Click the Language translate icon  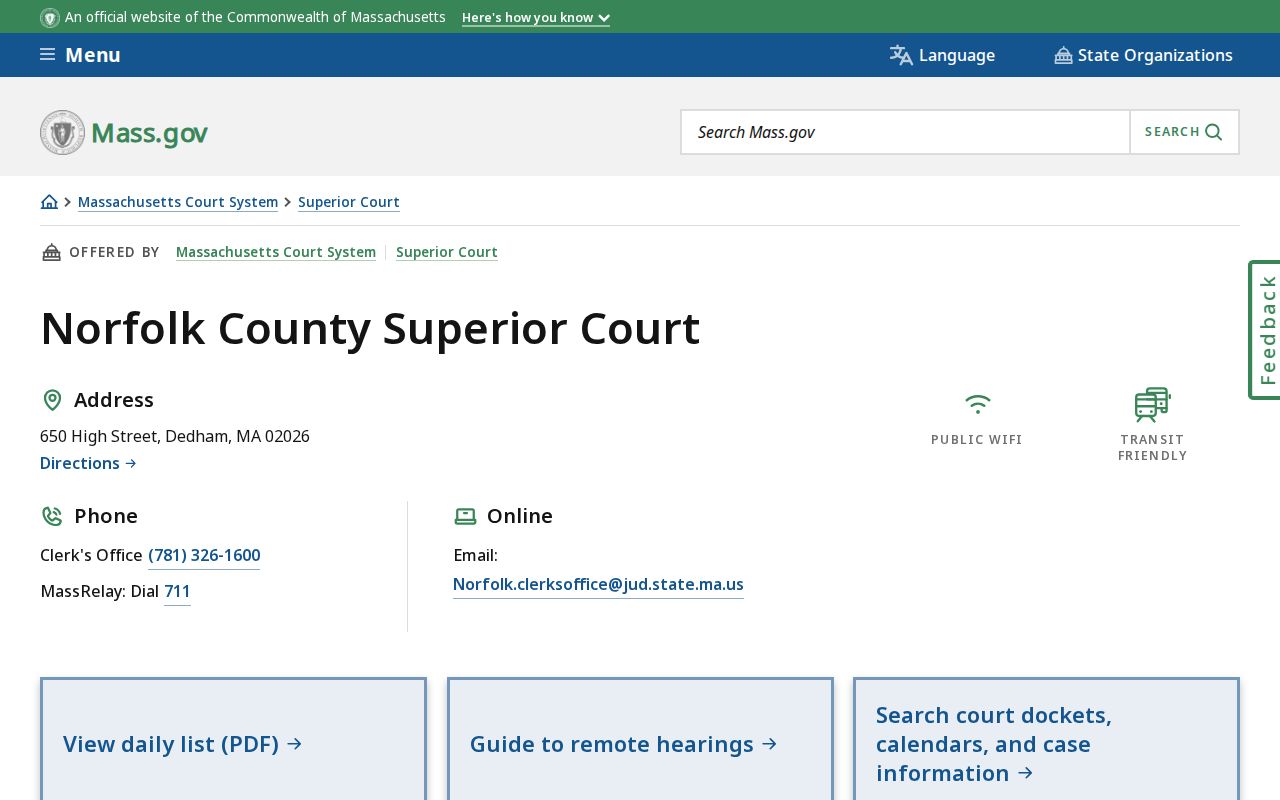[x=901, y=55]
